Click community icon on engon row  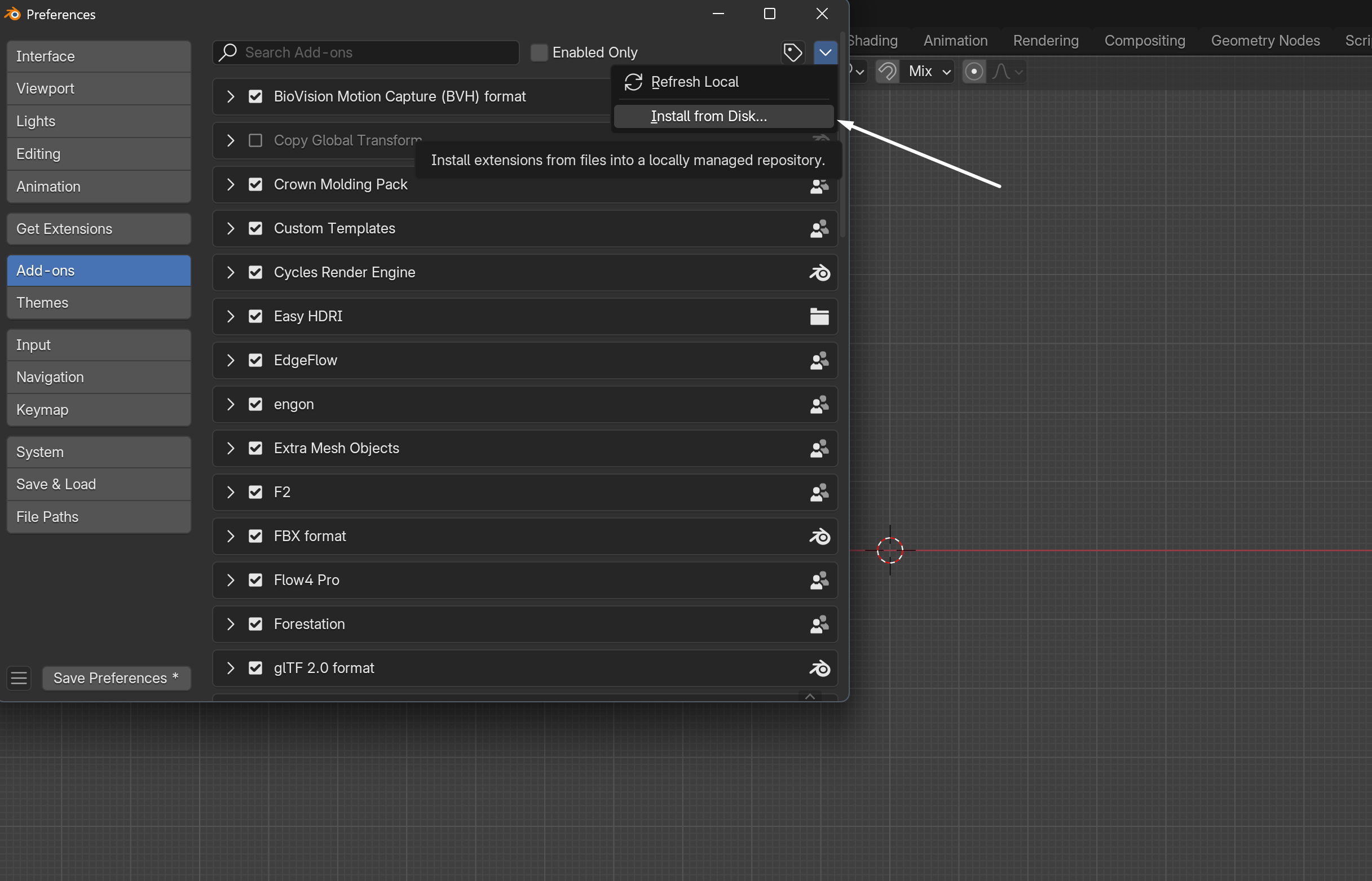[x=819, y=405]
